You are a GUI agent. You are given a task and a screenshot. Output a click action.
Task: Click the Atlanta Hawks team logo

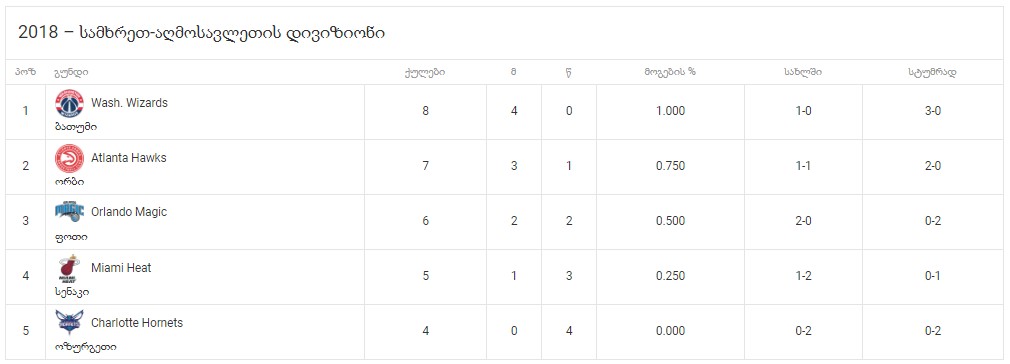pyautogui.click(x=70, y=158)
